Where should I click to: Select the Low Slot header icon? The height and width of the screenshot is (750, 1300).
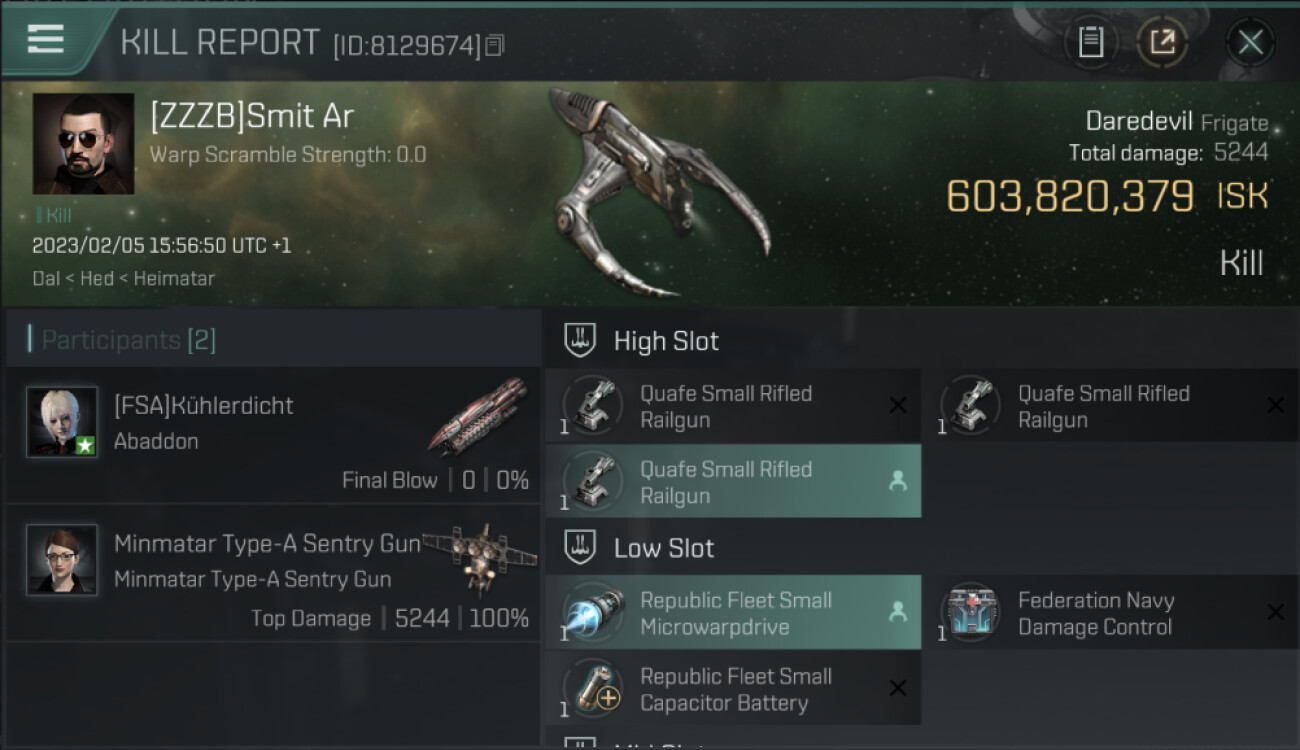click(x=580, y=547)
